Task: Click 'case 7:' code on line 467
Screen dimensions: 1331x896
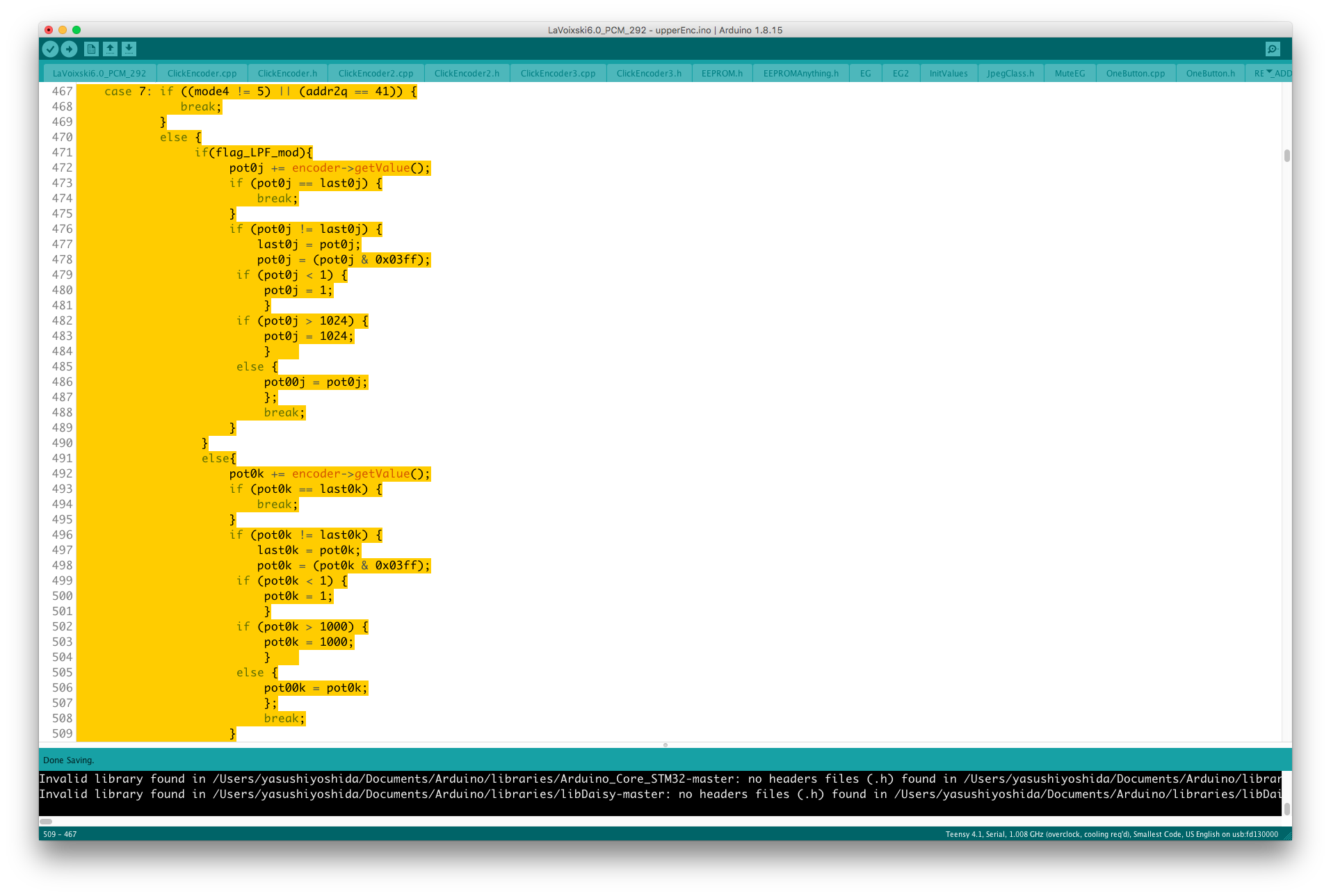Action: pos(128,91)
